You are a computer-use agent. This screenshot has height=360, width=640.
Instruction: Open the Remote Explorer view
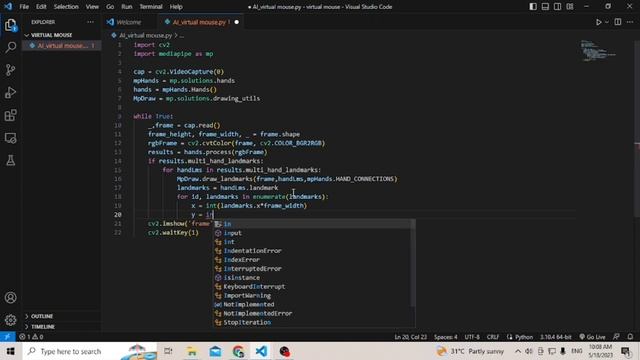point(11,138)
